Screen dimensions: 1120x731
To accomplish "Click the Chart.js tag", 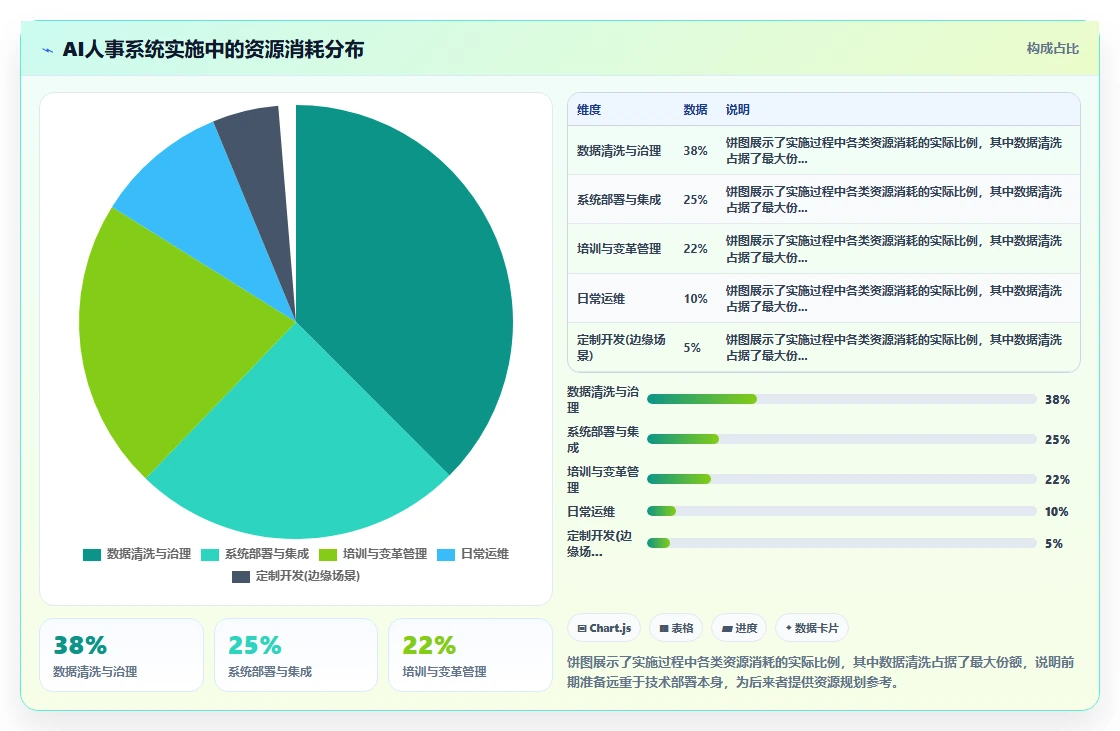I will click(x=604, y=628).
